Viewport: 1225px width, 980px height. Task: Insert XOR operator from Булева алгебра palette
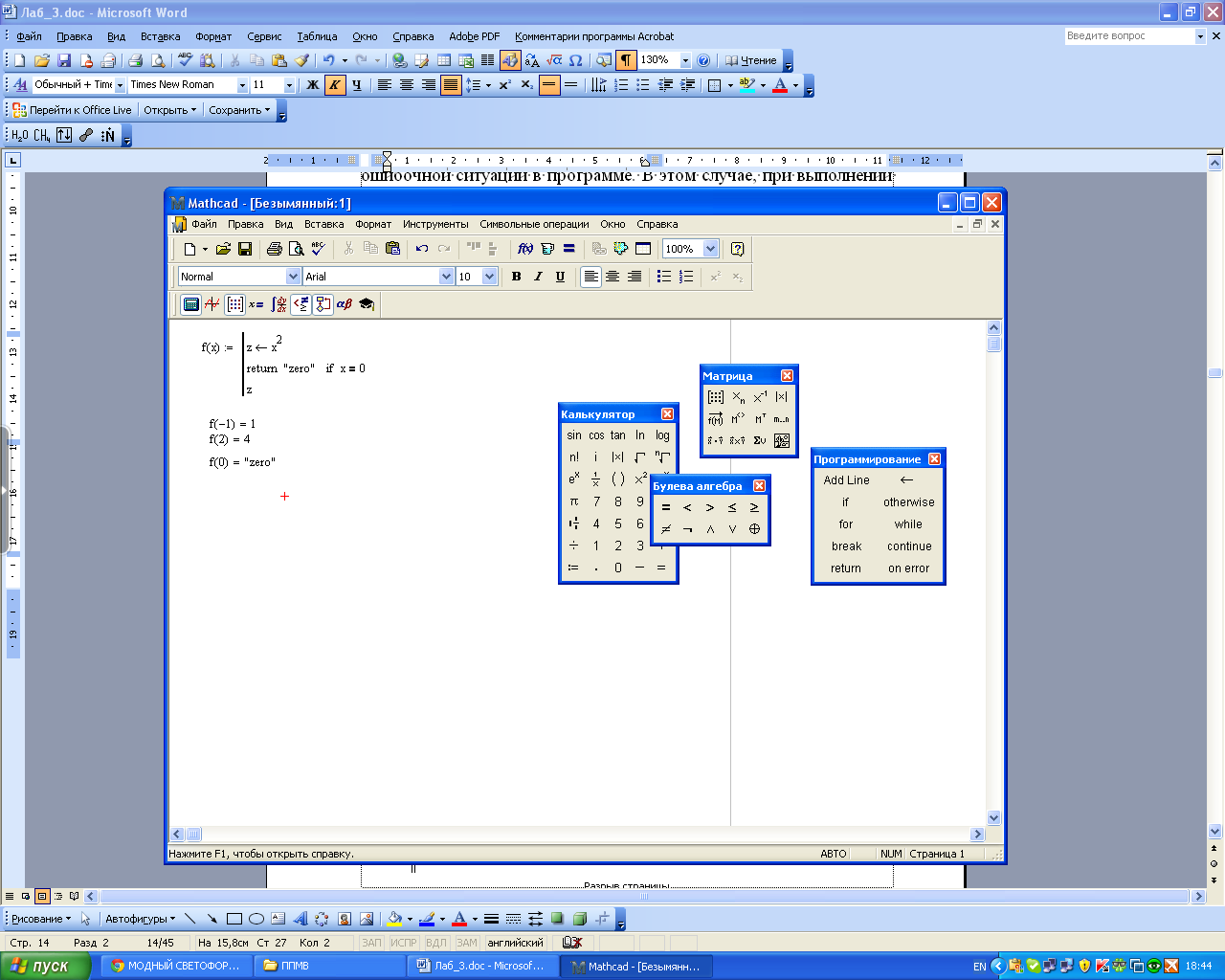click(x=754, y=529)
